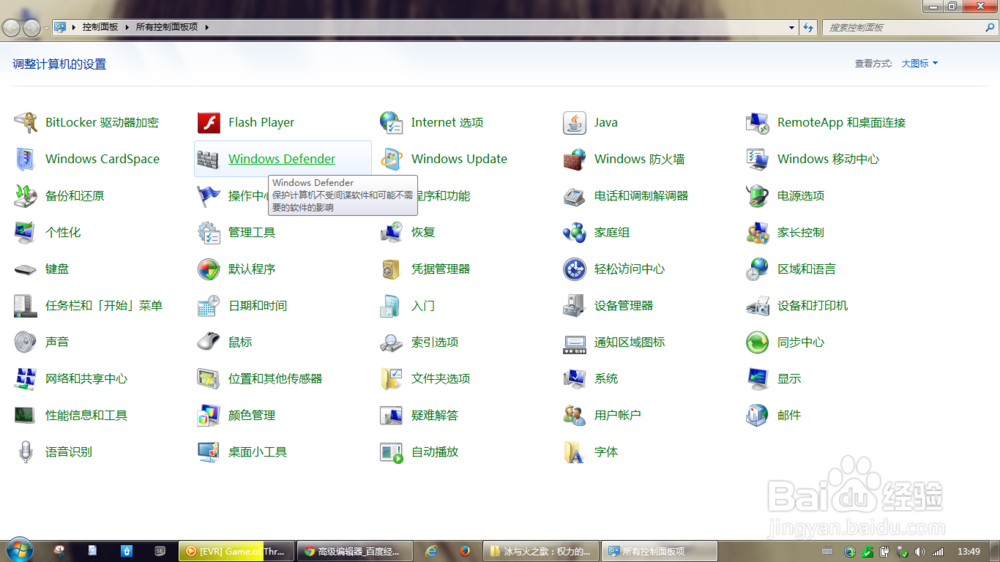Open Windows 防火墙 brick wall icon

point(574,159)
